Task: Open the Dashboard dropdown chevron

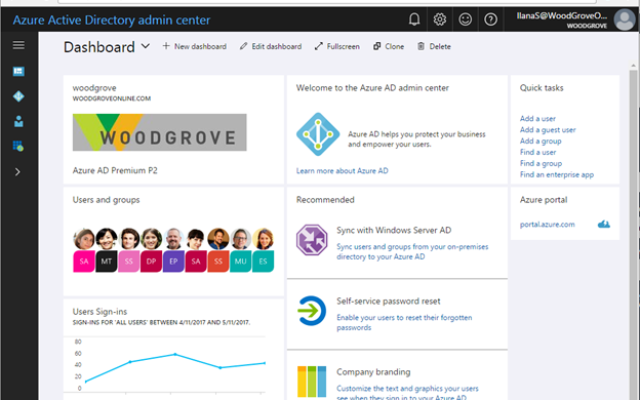Action: pos(145,46)
